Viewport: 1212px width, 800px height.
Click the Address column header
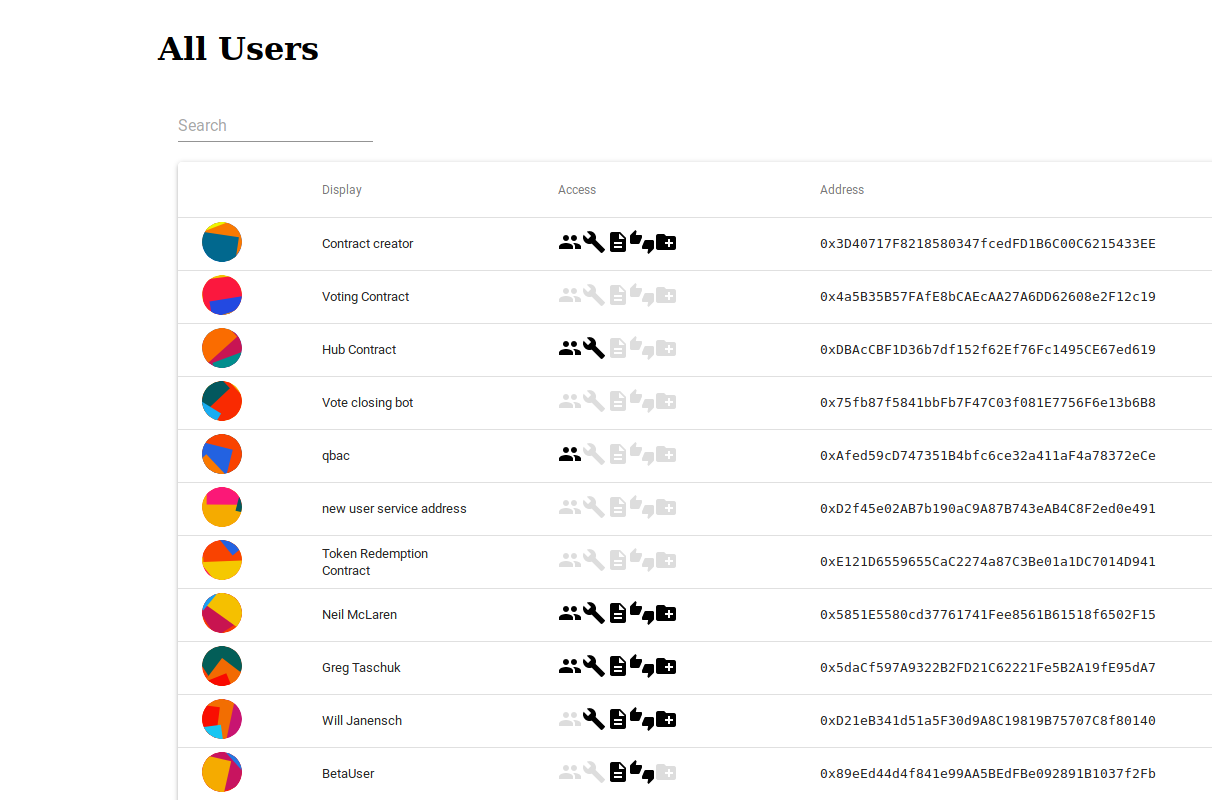[842, 190]
